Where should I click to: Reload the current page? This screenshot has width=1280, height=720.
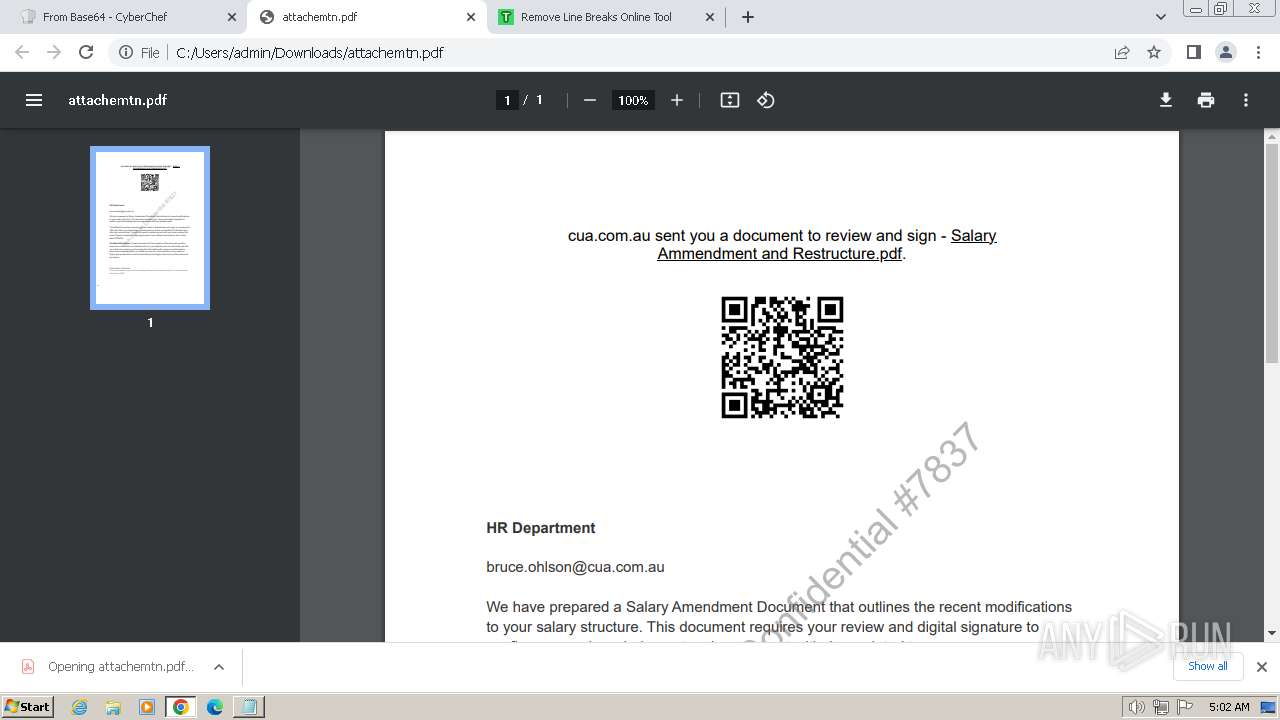coord(86,52)
